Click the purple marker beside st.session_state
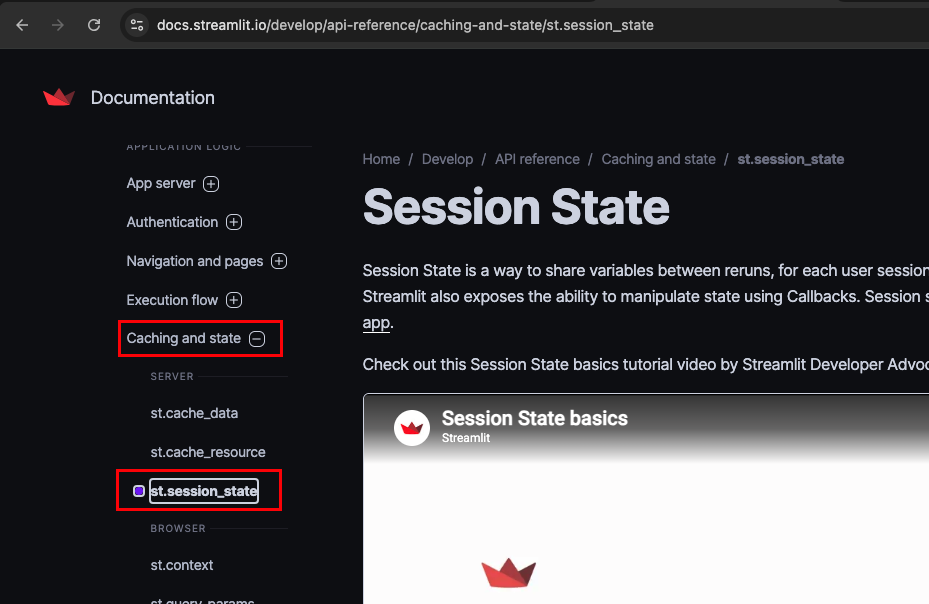 [x=139, y=491]
